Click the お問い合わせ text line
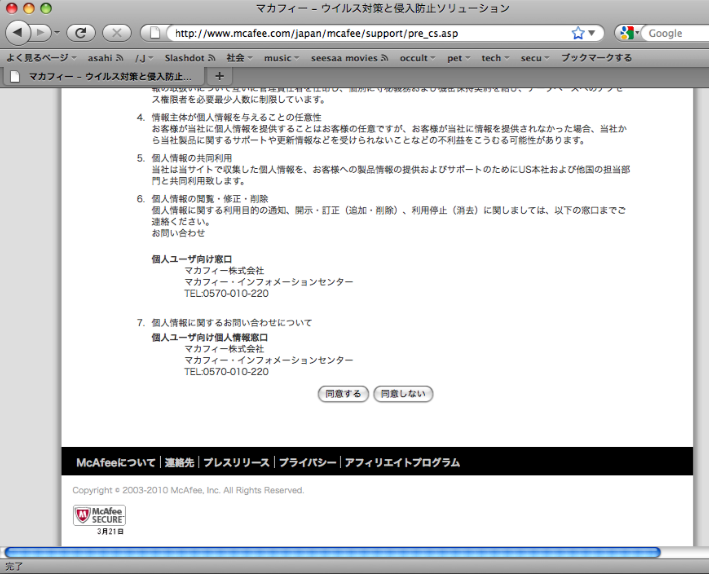 (178, 233)
